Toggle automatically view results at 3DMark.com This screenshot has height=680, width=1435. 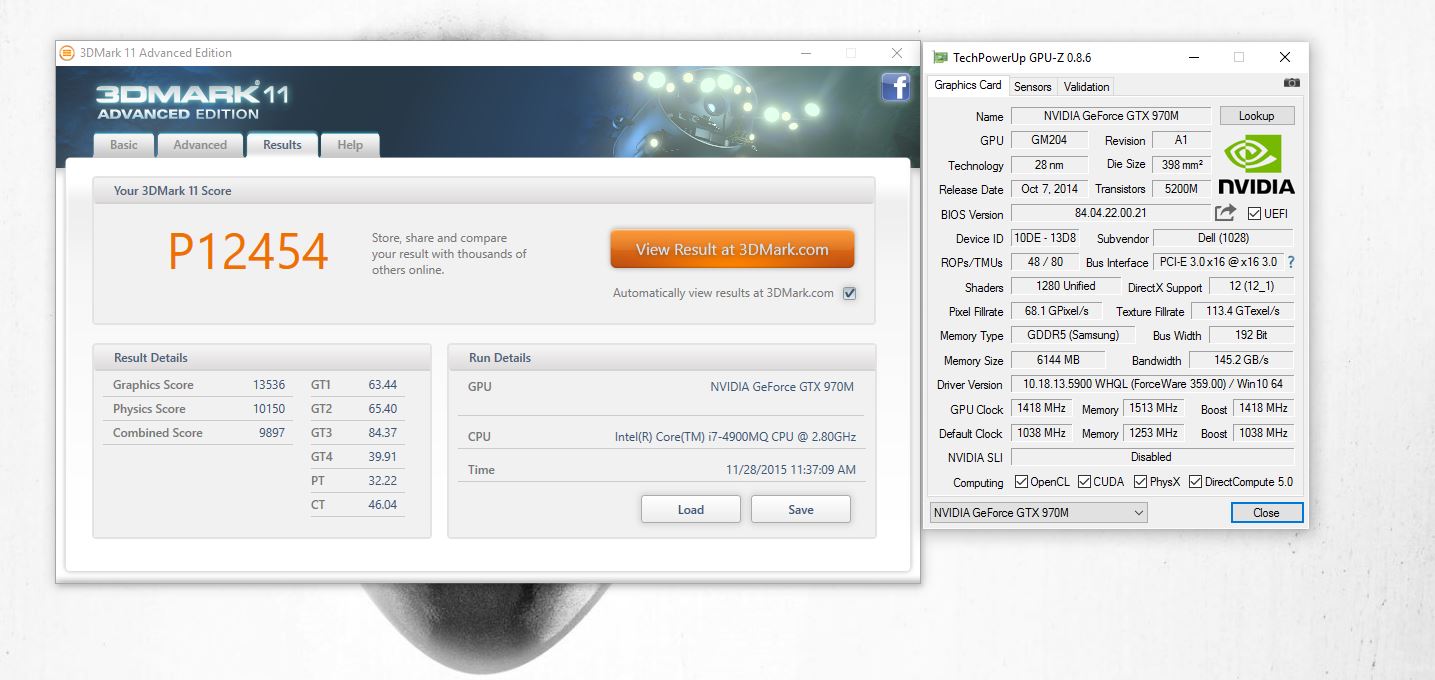coord(850,293)
